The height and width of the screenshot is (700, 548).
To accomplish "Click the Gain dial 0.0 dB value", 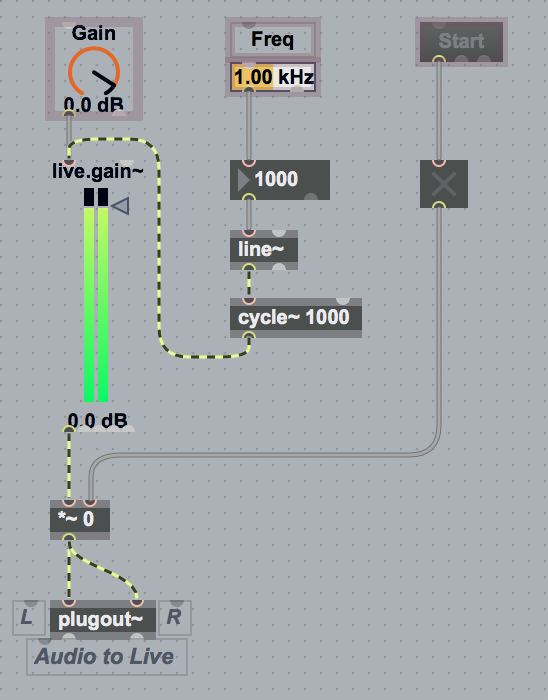I will [93, 104].
